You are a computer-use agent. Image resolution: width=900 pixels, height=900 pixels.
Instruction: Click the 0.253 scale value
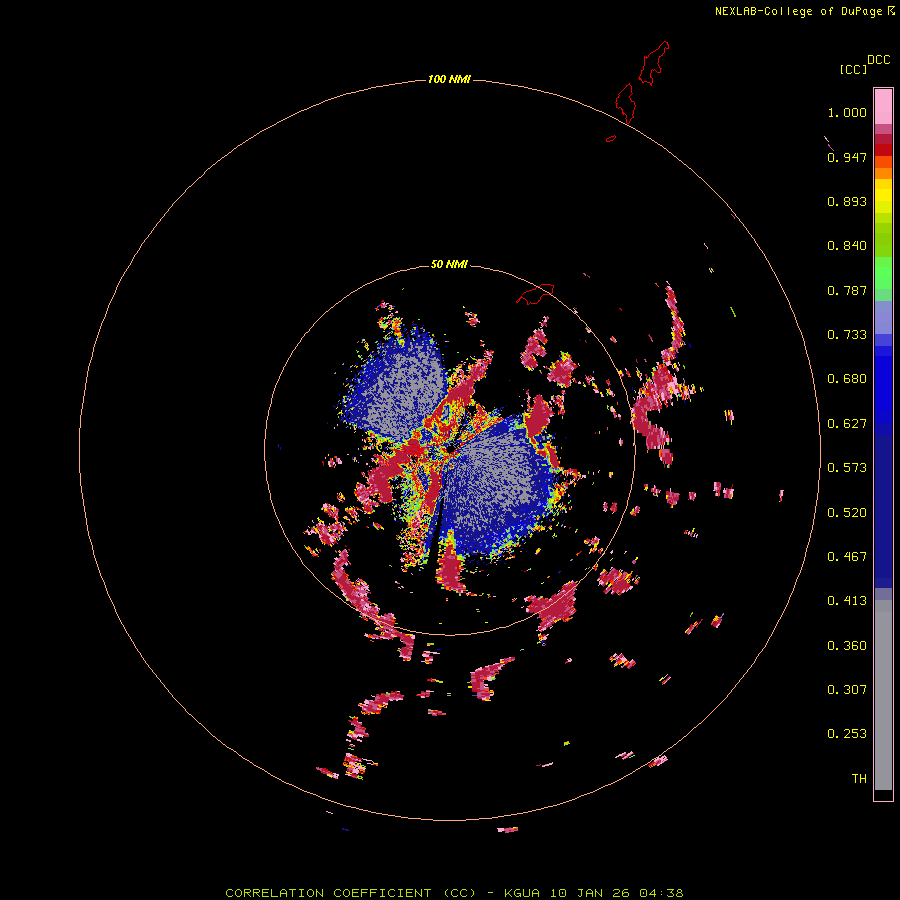coord(847,734)
